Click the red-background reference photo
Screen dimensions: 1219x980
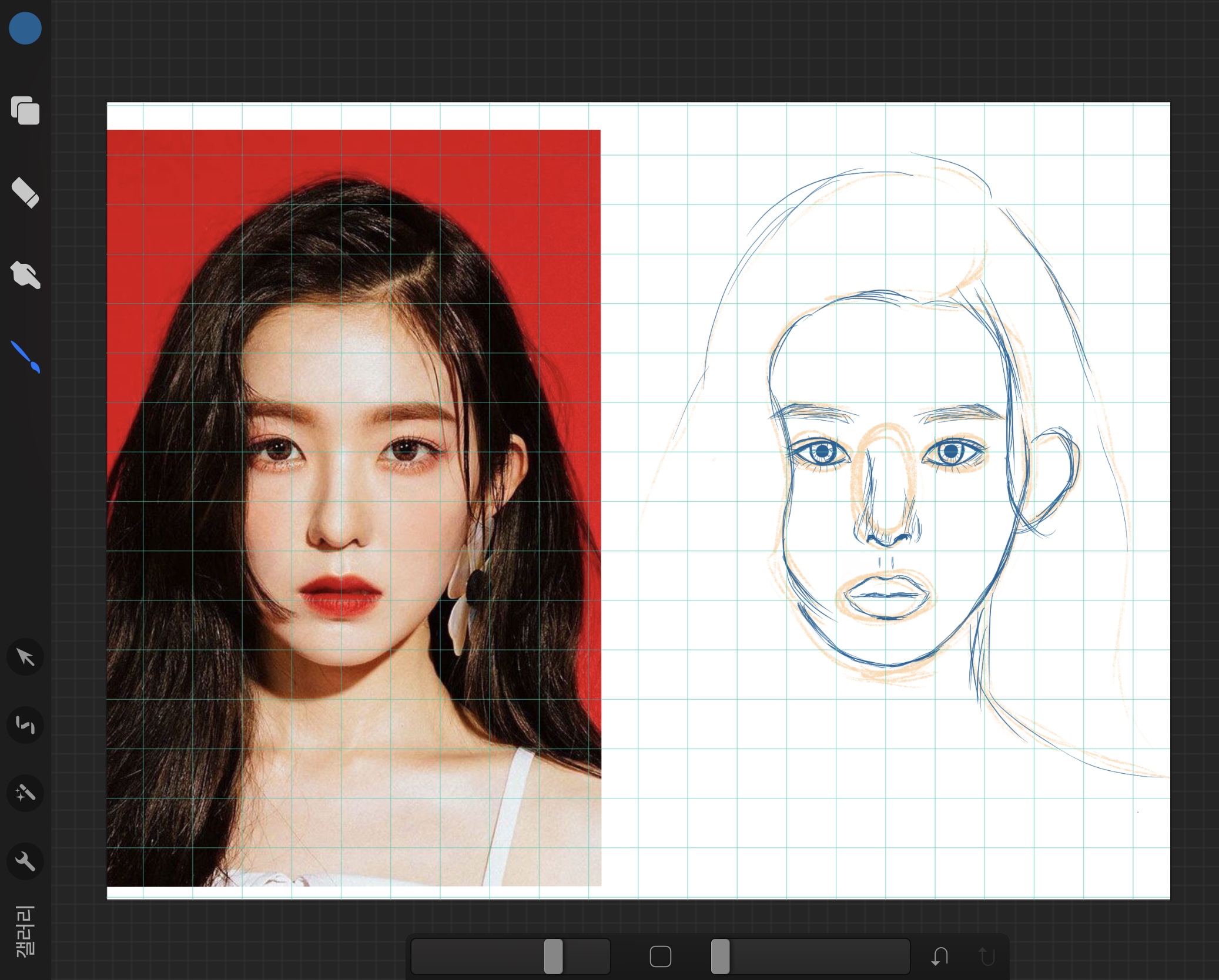pyautogui.click(x=353, y=505)
